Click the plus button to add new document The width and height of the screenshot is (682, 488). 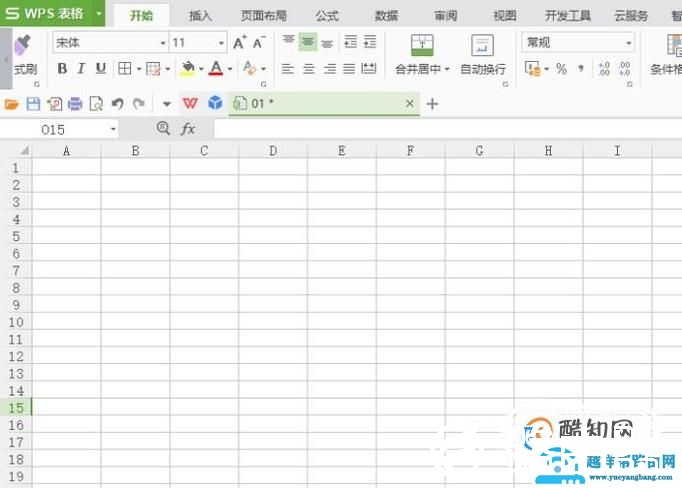[x=432, y=104]
